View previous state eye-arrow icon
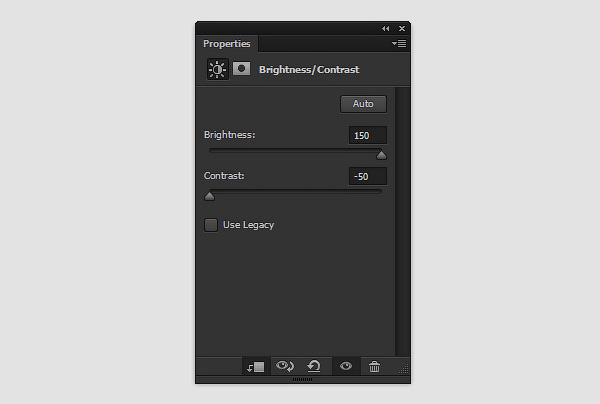This screenshot has height=404, width=600. coord(285,366)
